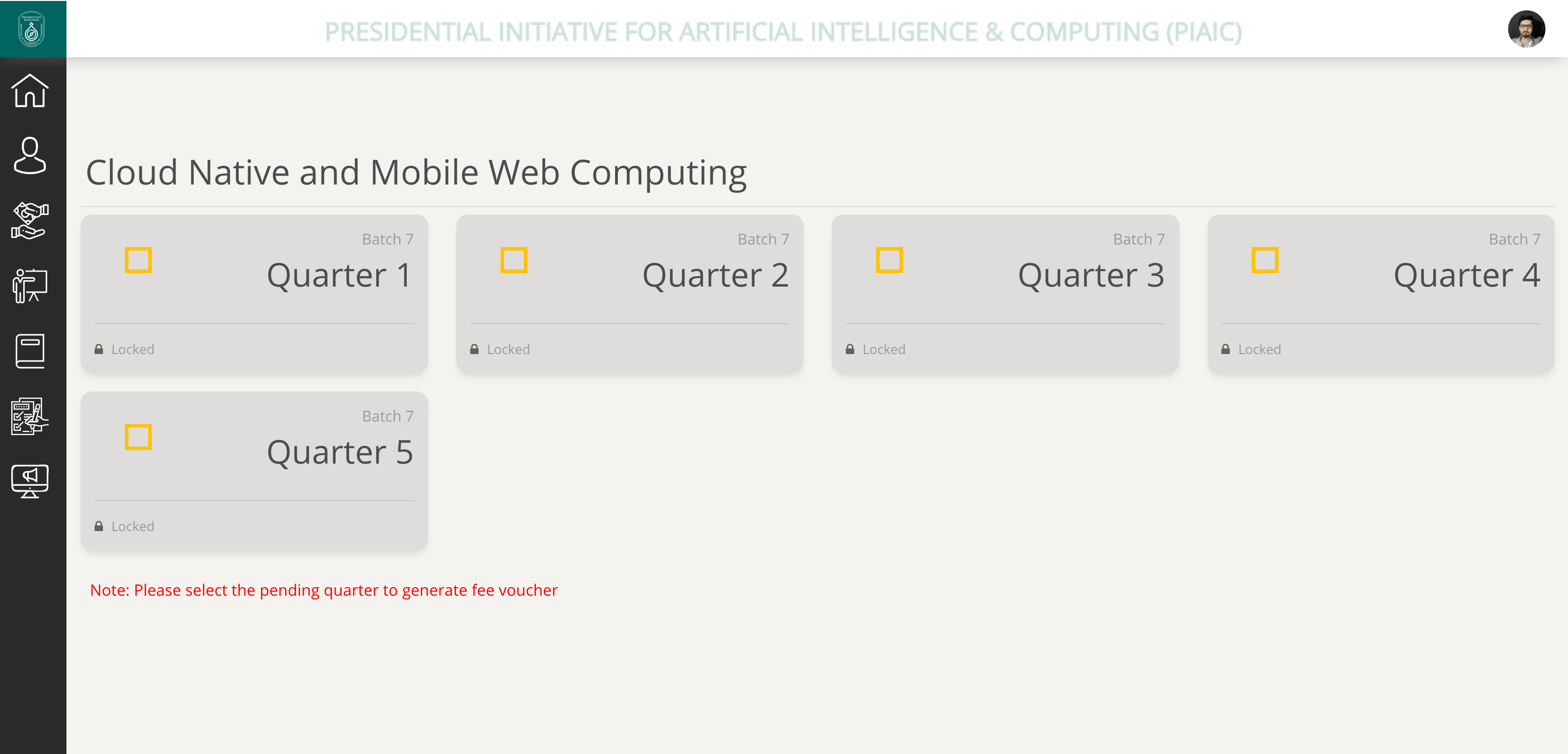Click the Quarter 1 card title

[340, 275]
